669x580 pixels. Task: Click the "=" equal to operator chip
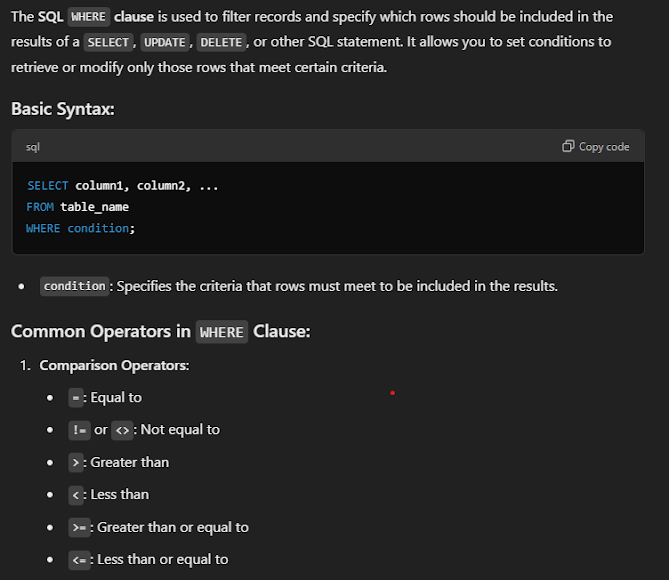pos(76,398)
